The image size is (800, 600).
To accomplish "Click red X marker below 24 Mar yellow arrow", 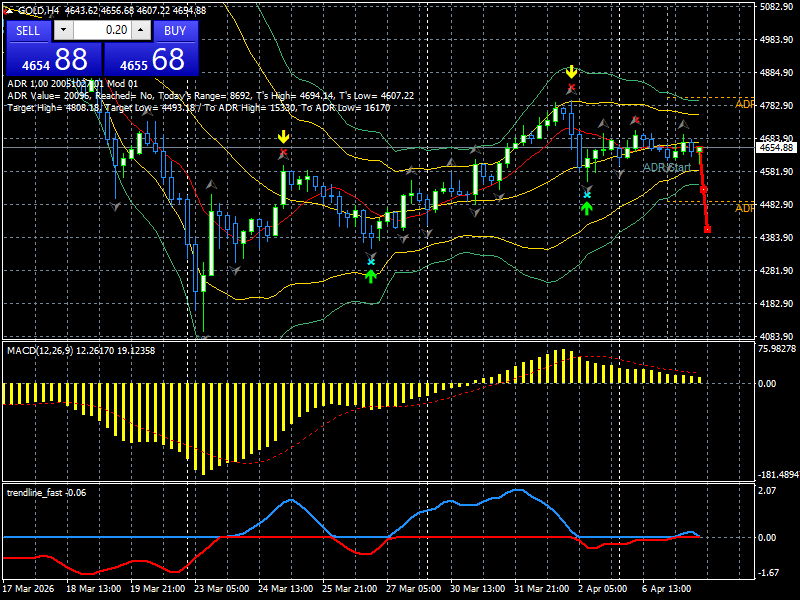I will tap(284, 153).
